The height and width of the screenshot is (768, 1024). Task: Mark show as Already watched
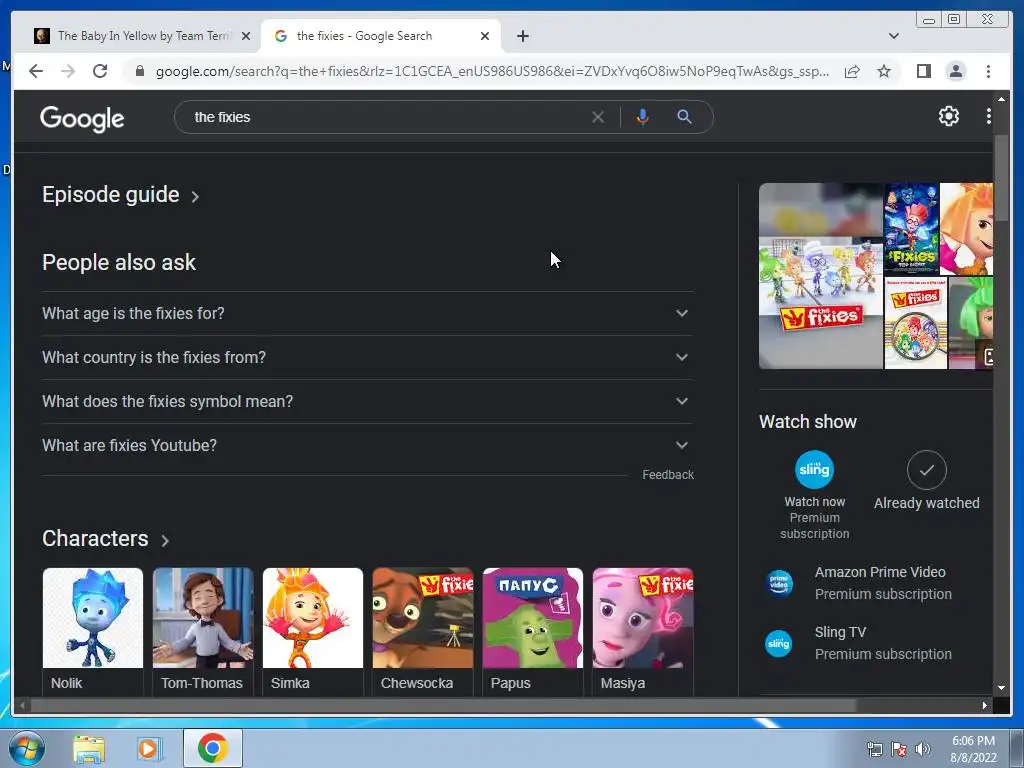pyautogui.click(x=926, y=481)
